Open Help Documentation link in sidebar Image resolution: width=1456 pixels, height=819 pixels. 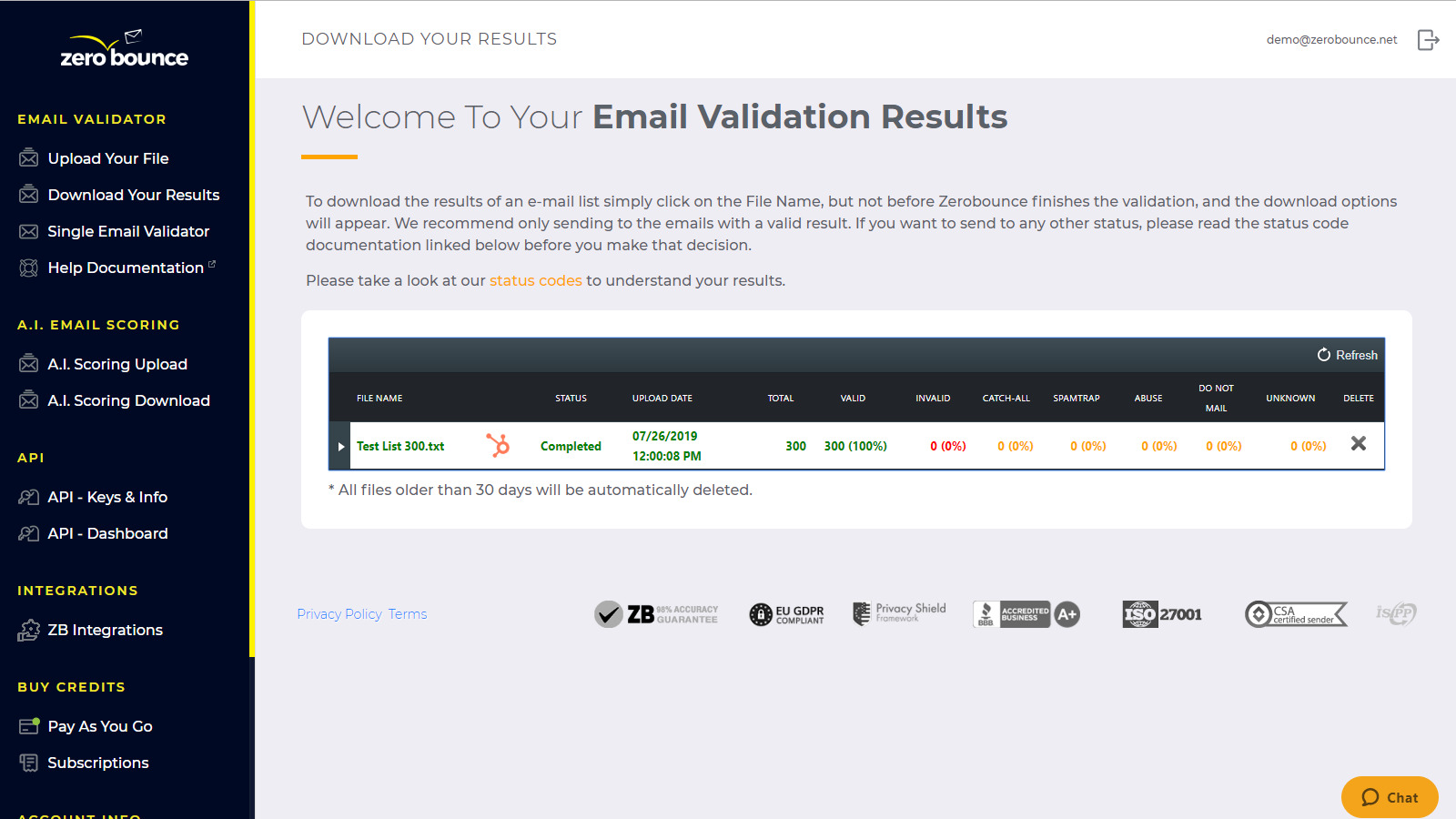pyautogui.click(x=126, y=268)
